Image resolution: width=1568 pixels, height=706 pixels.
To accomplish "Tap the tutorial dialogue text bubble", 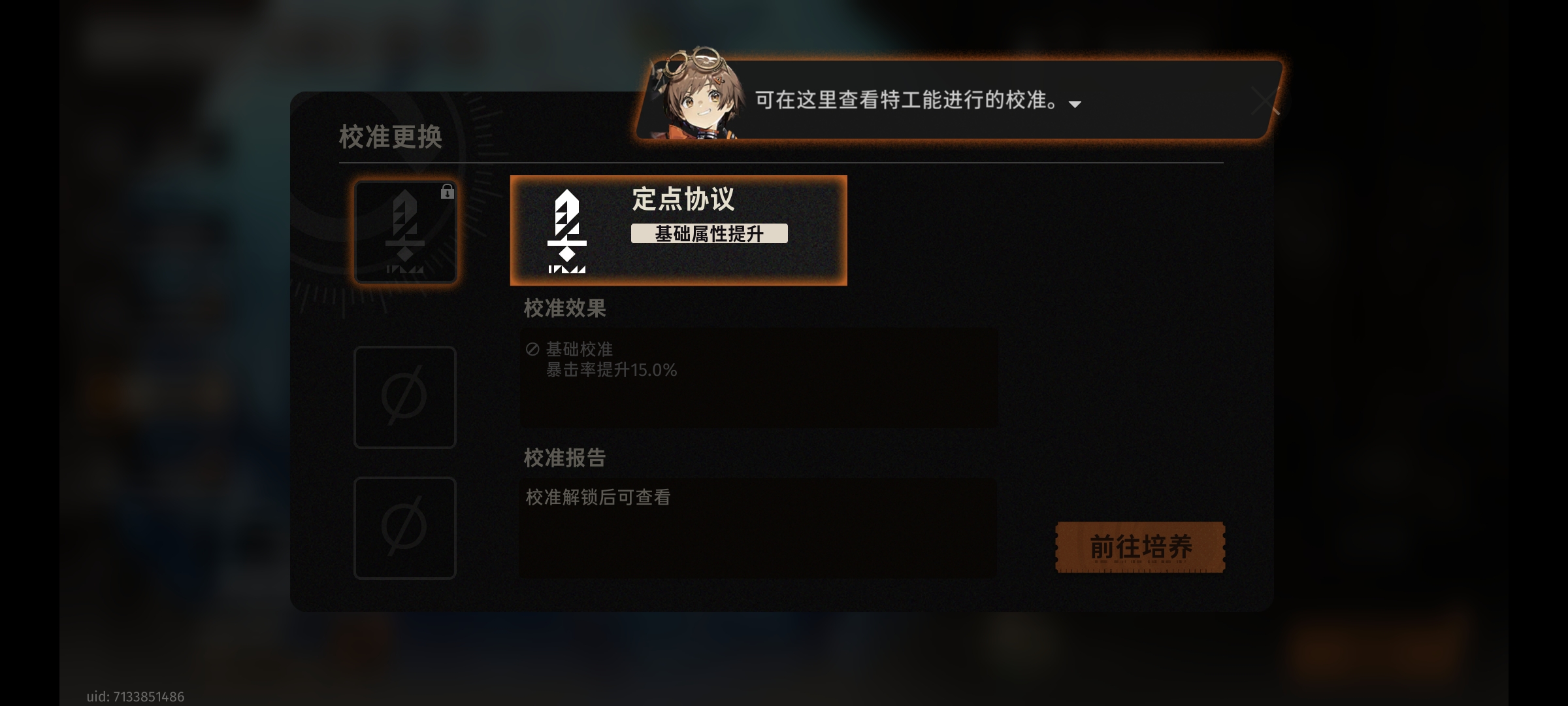I will 957,100.
